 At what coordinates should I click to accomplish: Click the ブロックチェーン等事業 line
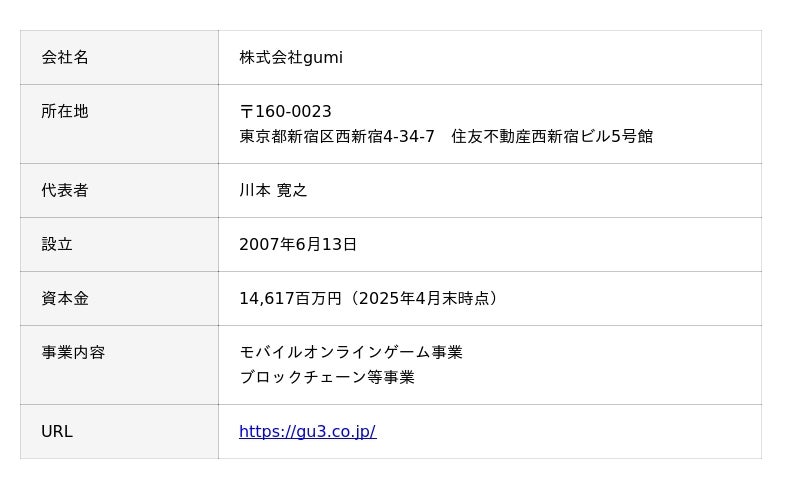[327, 377]
